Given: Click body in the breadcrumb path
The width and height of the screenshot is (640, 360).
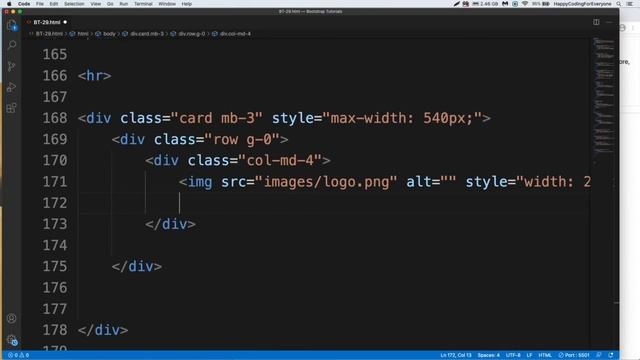Looking at the screenshot, I should pyautogui.click(x=109, y=34).
